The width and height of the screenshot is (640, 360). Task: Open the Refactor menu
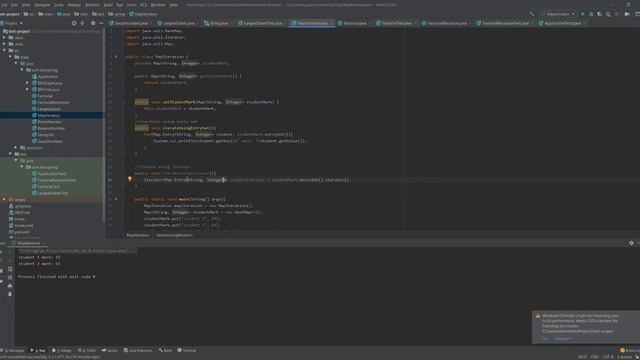(x=92, y=5)
